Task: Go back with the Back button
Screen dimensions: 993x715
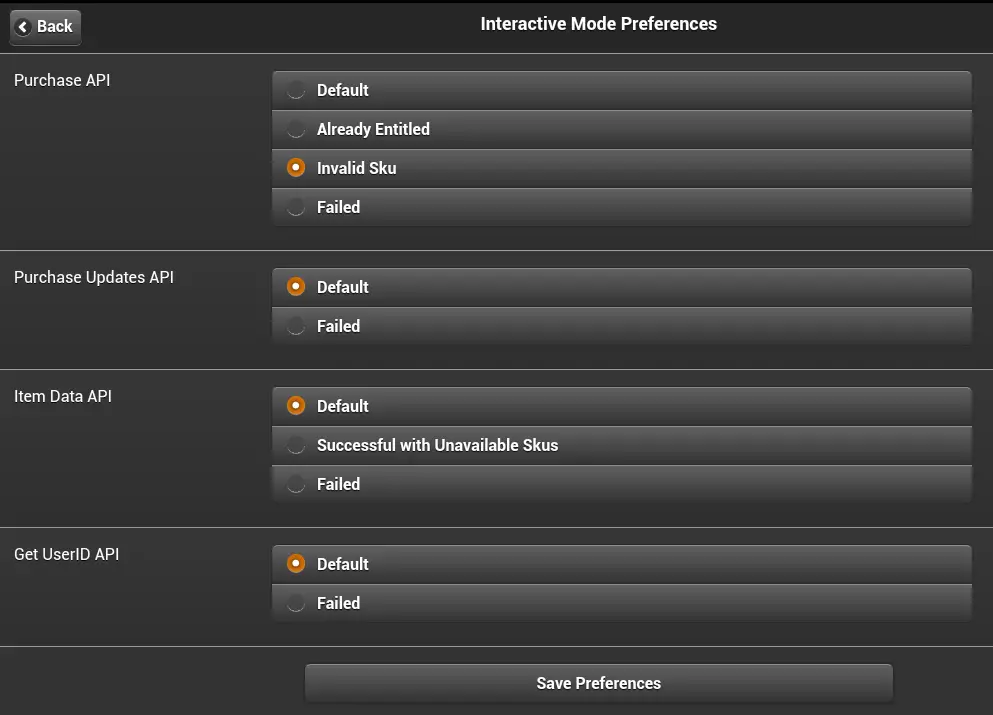Action: 45,27
